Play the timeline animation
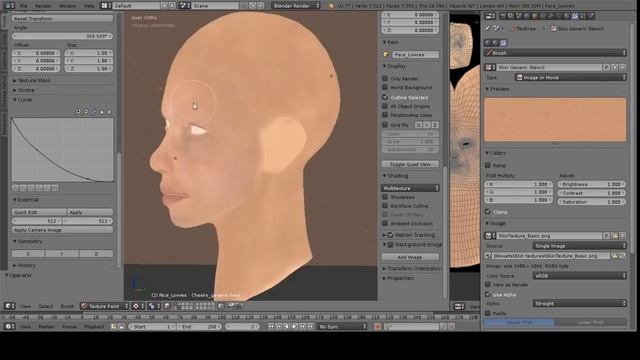 pos(294,326)
